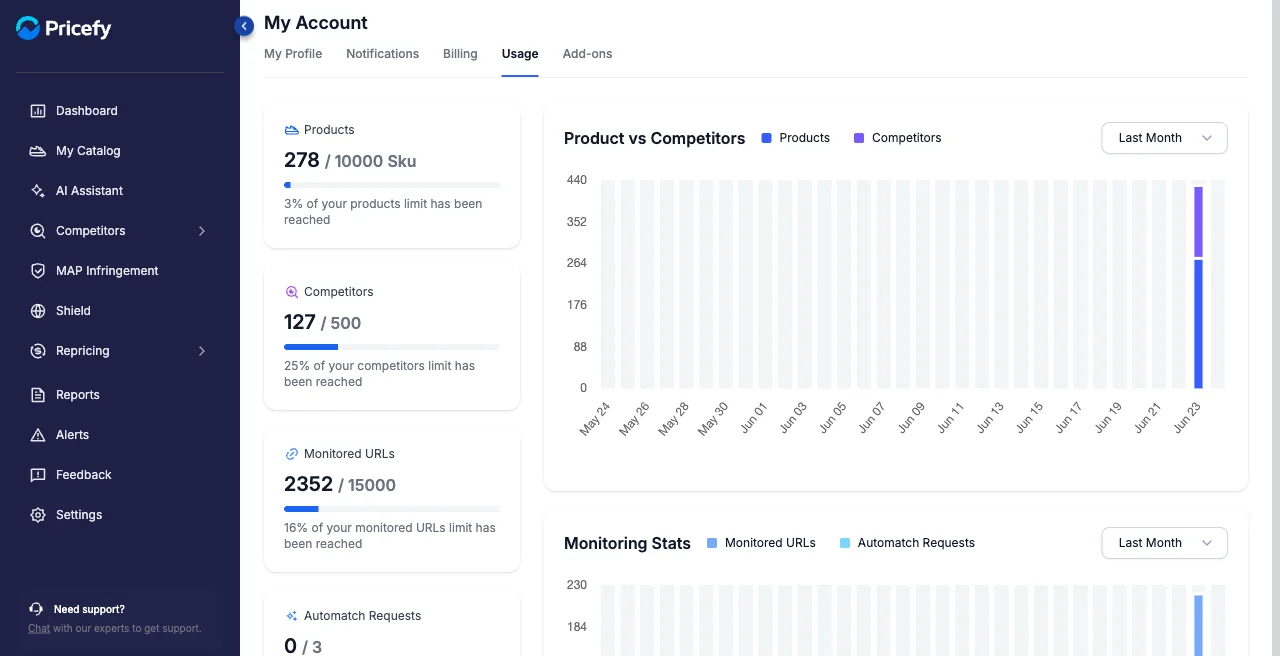This screenshot has width=1280, height=656.
Task: Click the blue Products bar for Jun 23
Action: 1198,324
